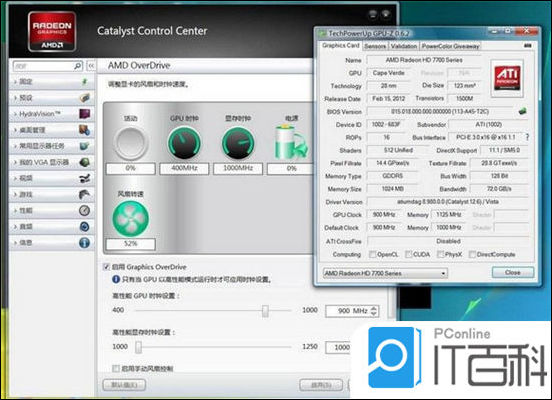The image size is (552, 400).
Task: Click the 常用显示器任务 row icon
Action: pos(84,146)
